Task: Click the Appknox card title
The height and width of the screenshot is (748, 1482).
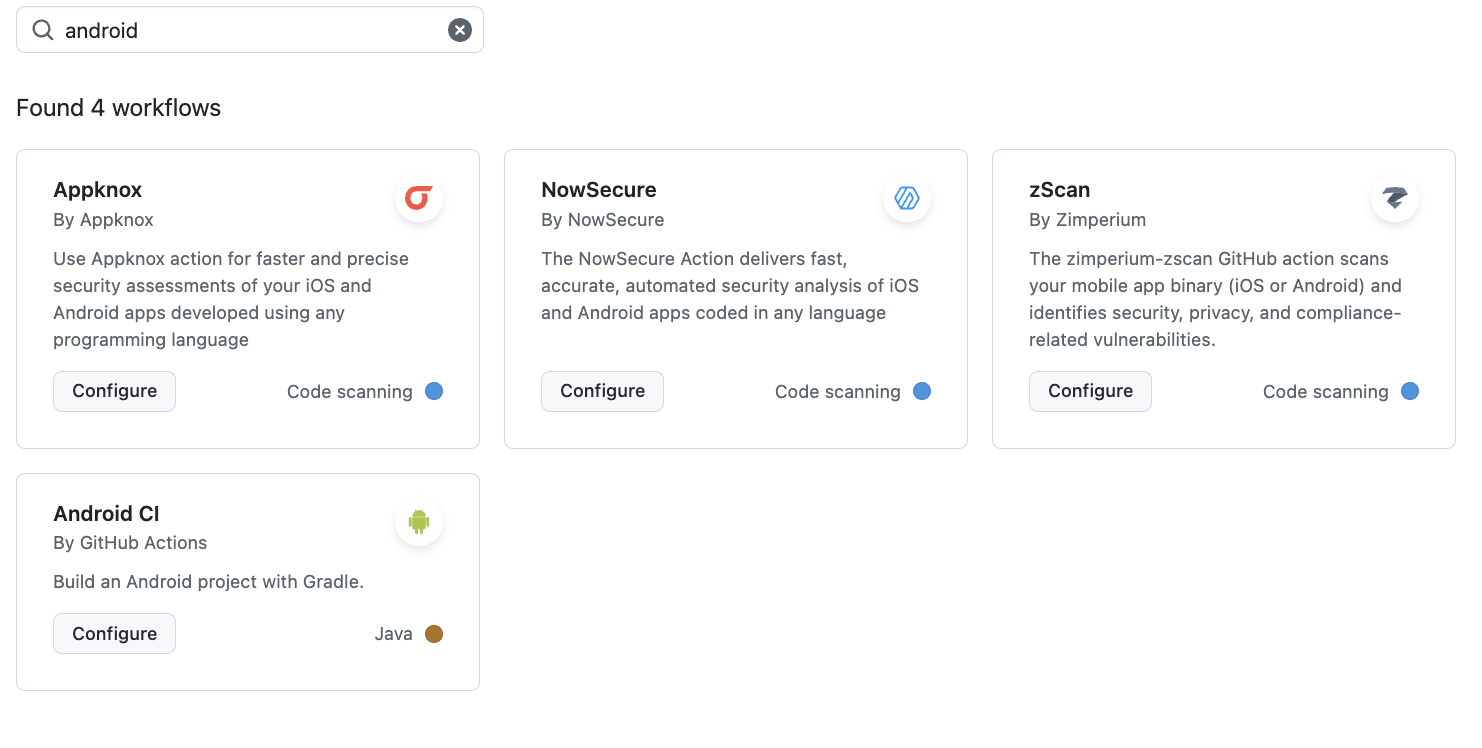Action: point(98,190)
